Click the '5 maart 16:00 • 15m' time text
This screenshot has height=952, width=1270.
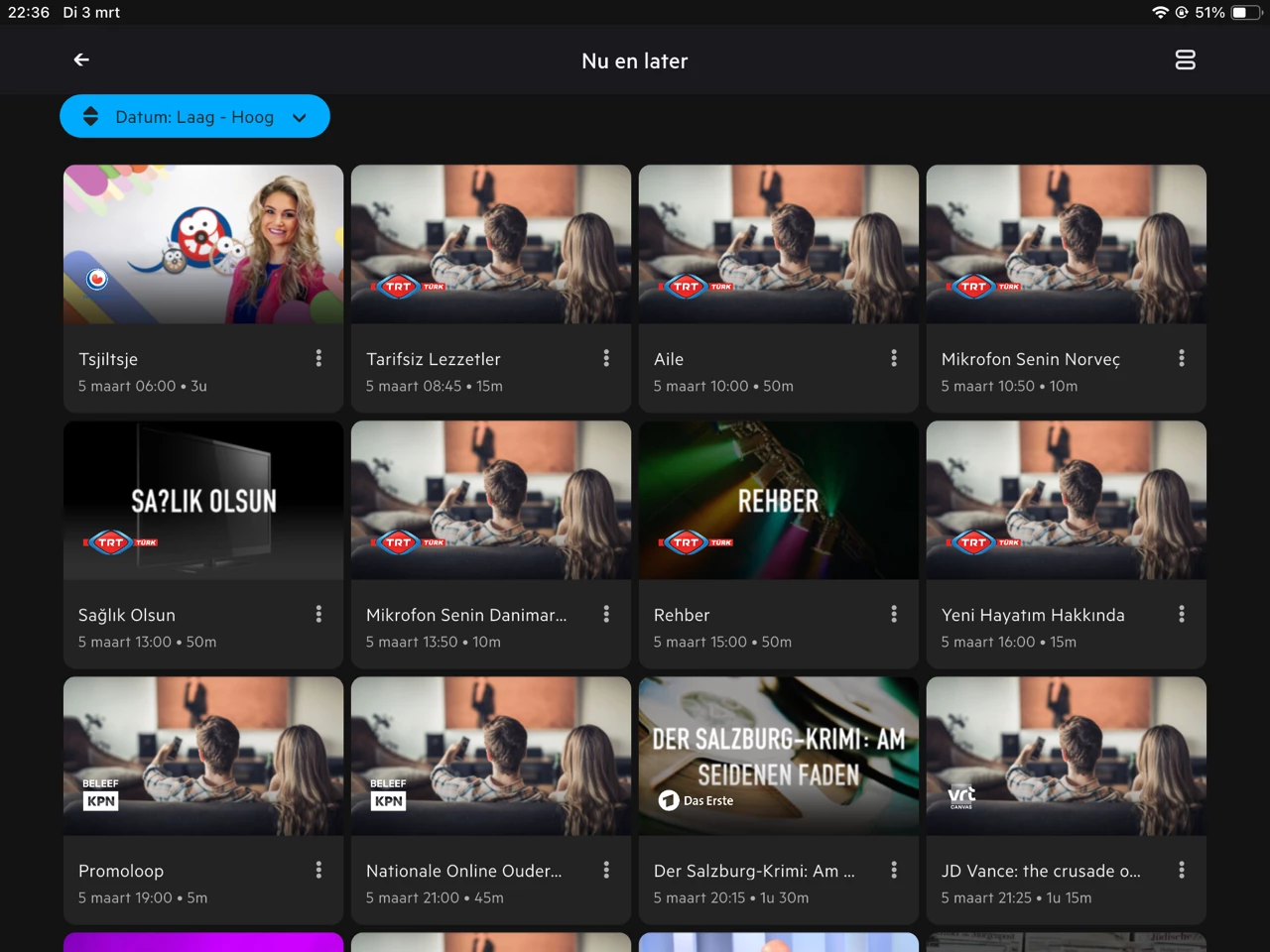[1009, 642]
